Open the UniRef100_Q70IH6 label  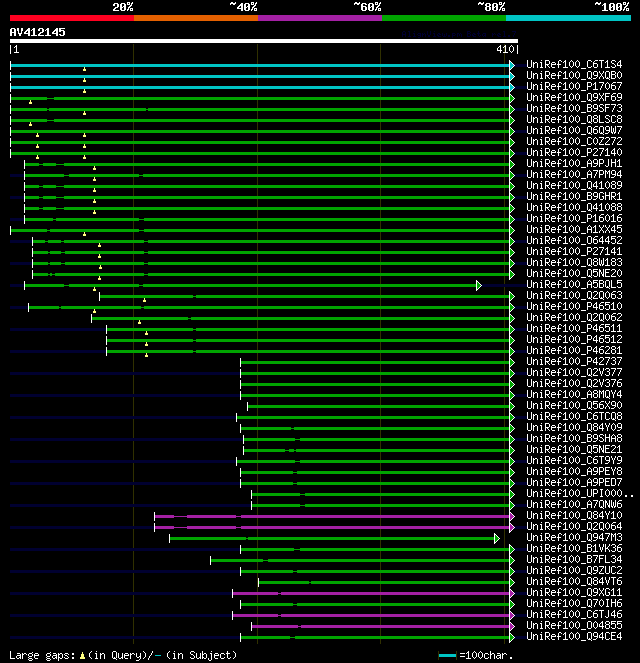(574, 603)
